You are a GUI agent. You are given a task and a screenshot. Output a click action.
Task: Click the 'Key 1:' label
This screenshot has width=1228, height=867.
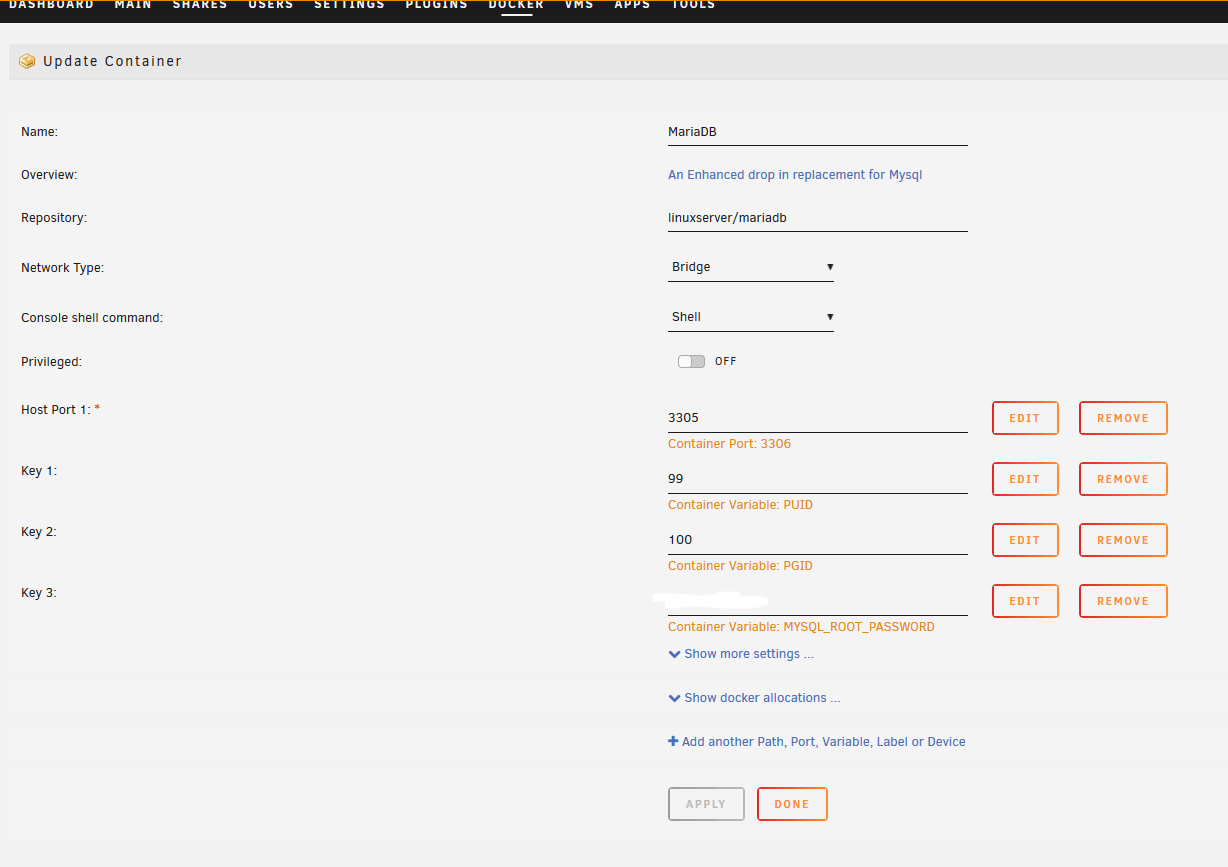pyautogui.click(x=39, y=471)
